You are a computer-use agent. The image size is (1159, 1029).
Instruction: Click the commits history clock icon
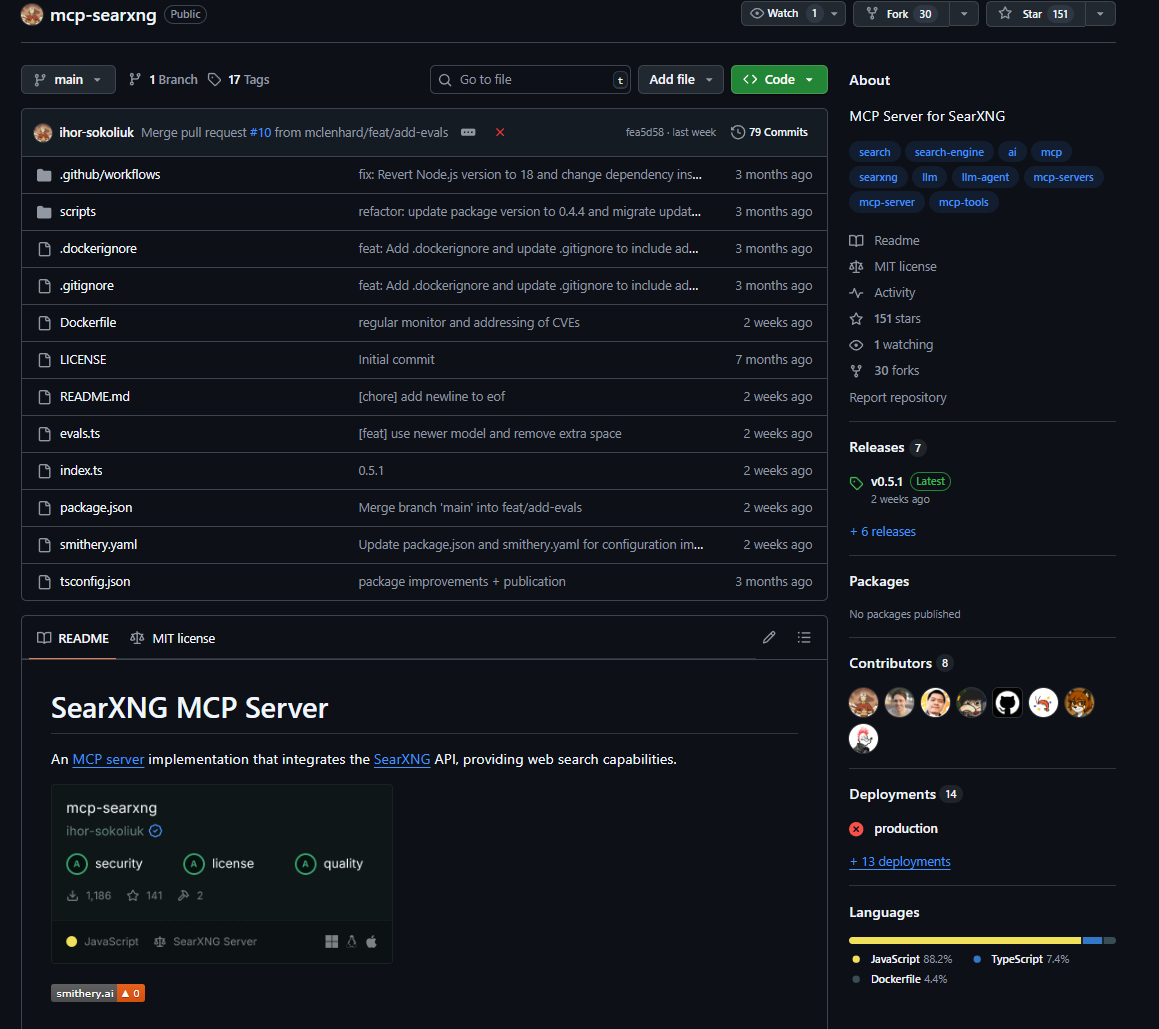coord(738,132)
